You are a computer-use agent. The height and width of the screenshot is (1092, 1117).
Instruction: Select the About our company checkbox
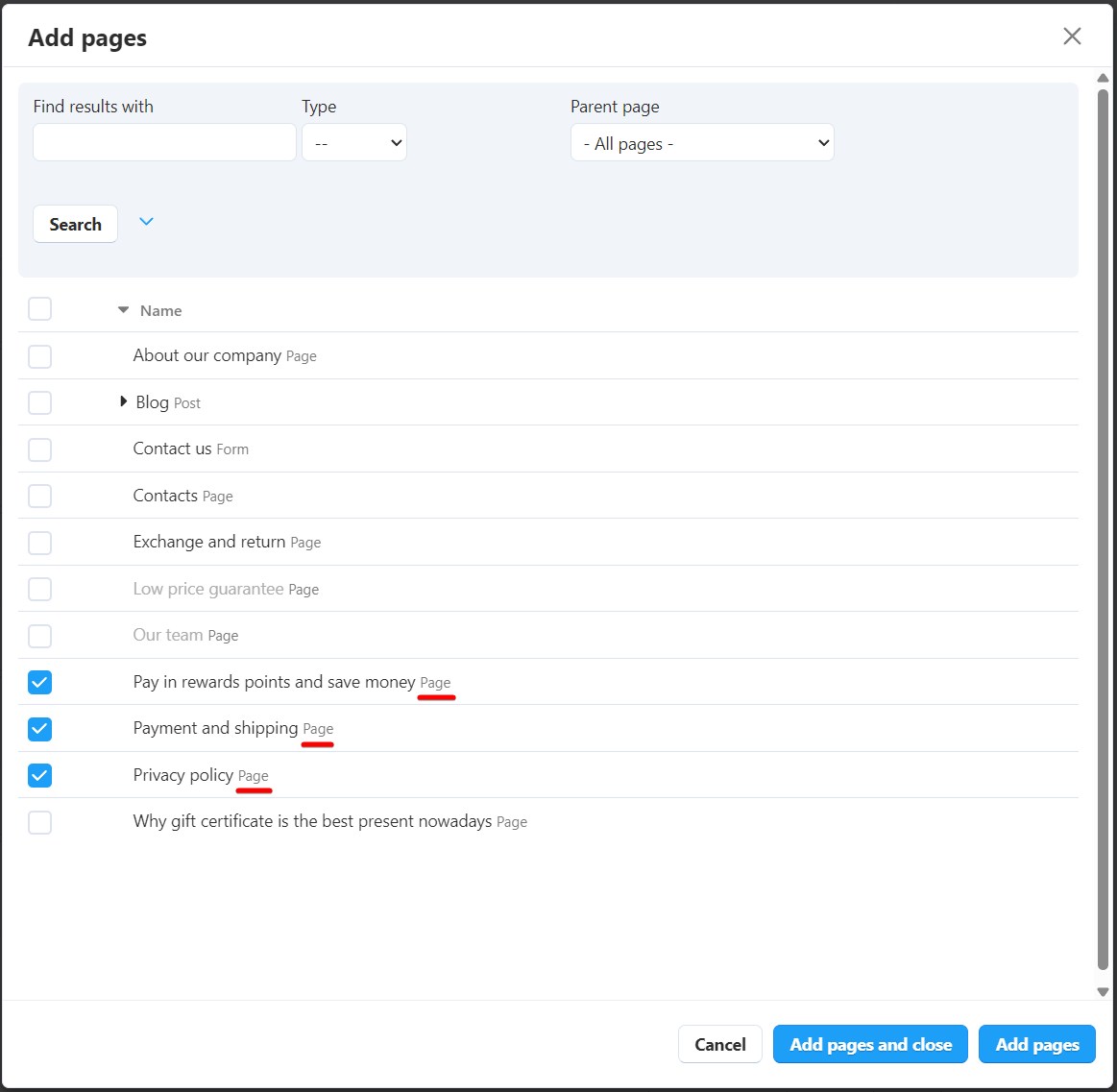pos(39,356)
